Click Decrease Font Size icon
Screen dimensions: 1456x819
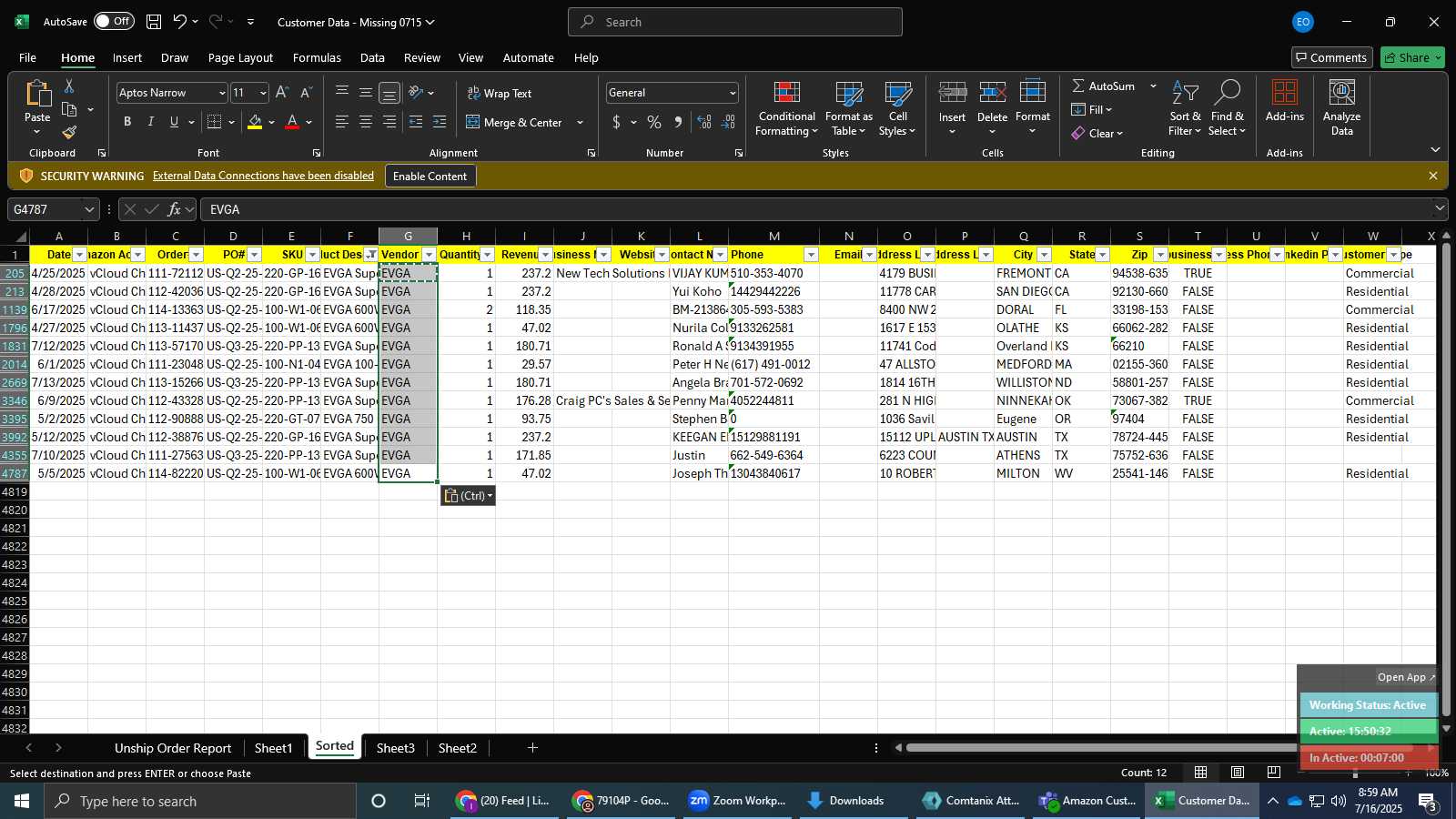coord(306,93)
